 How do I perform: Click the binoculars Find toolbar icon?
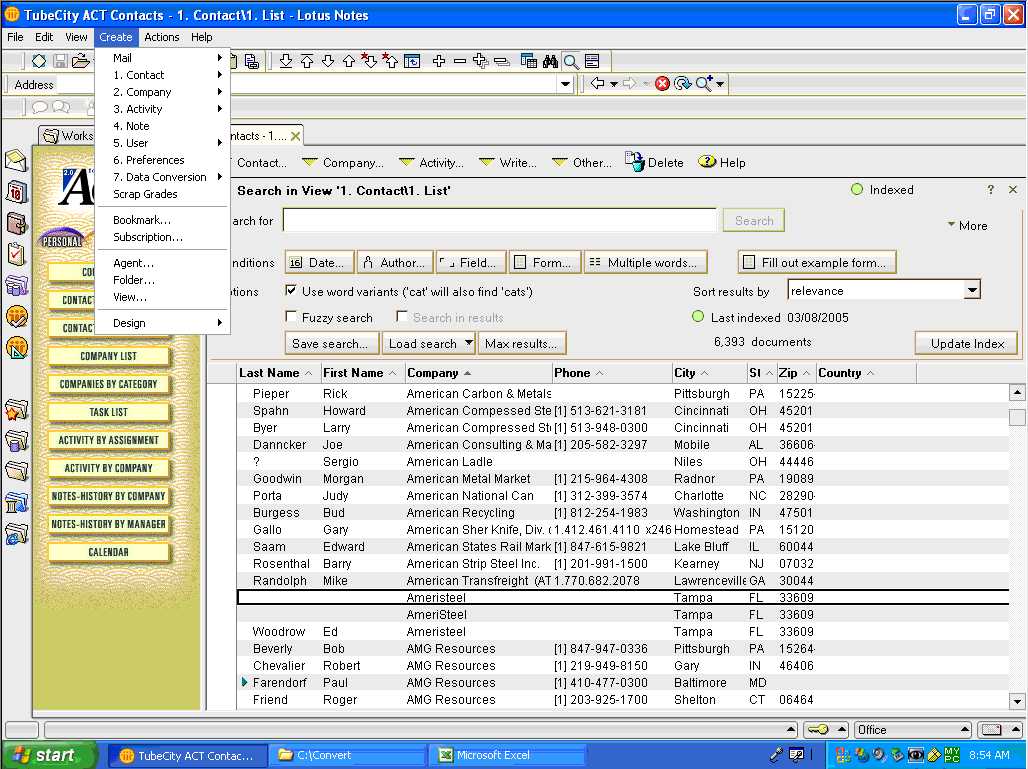[550, 61]
